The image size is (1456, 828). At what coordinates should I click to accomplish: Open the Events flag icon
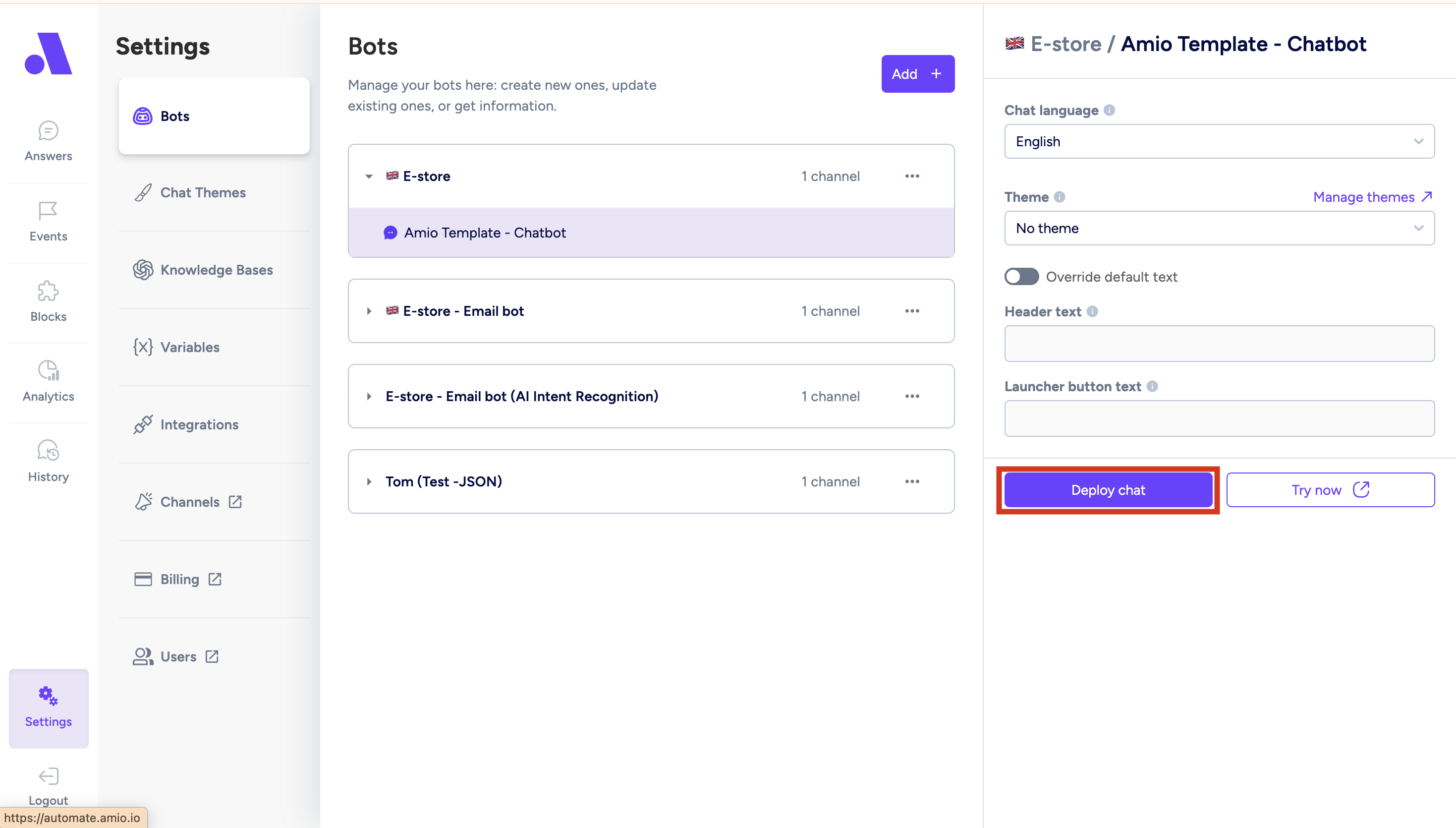pos(48,211)
